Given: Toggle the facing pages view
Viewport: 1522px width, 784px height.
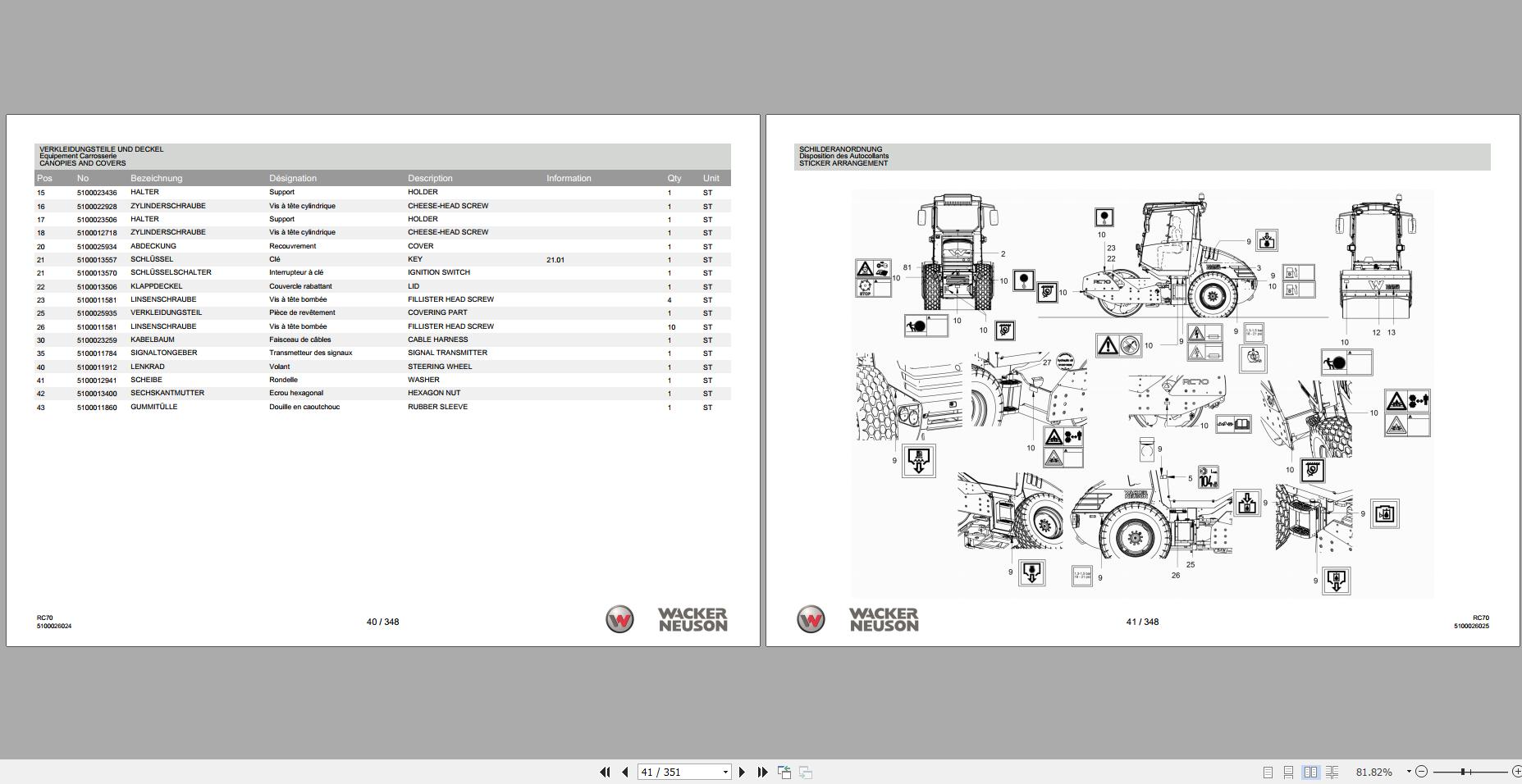Looking at the screenshot, I should (x=1311, y=772).
